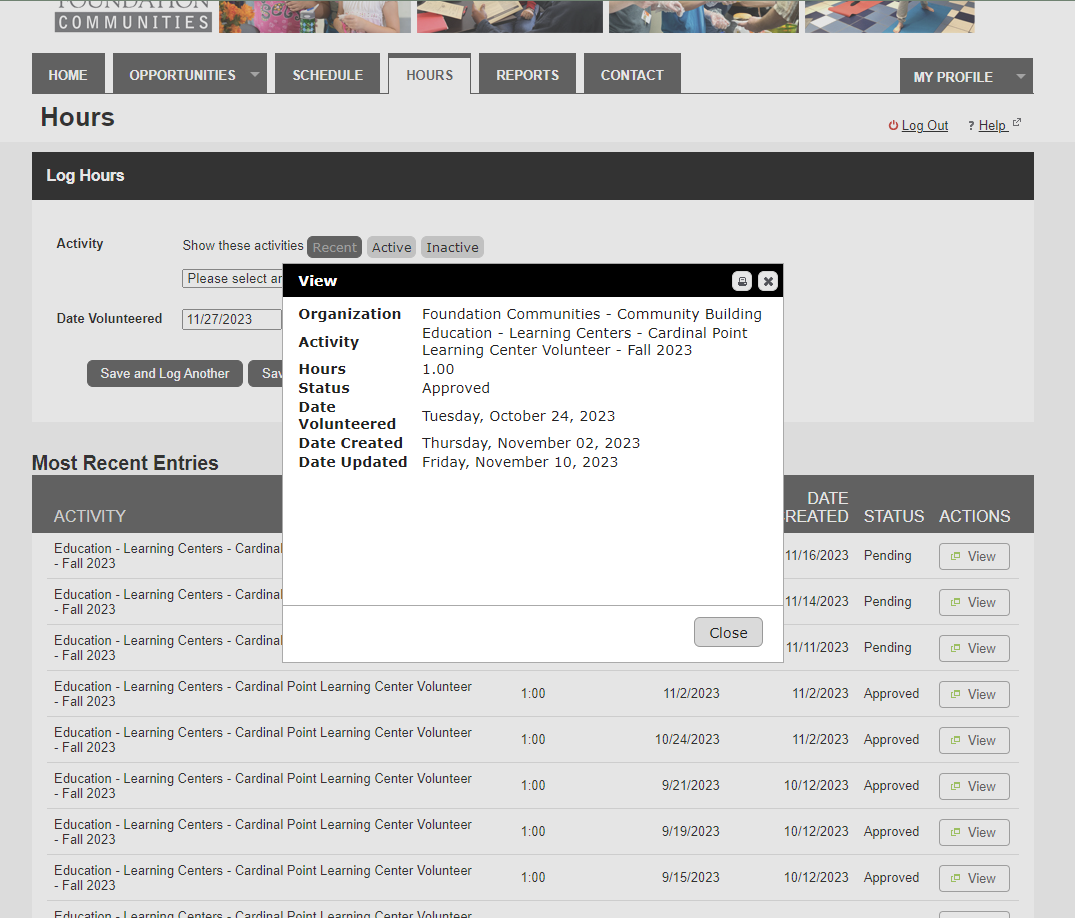This screenshot has height=918, width=1075.
Task: Click the red Log Out power icon
Action: coord(893,125)
